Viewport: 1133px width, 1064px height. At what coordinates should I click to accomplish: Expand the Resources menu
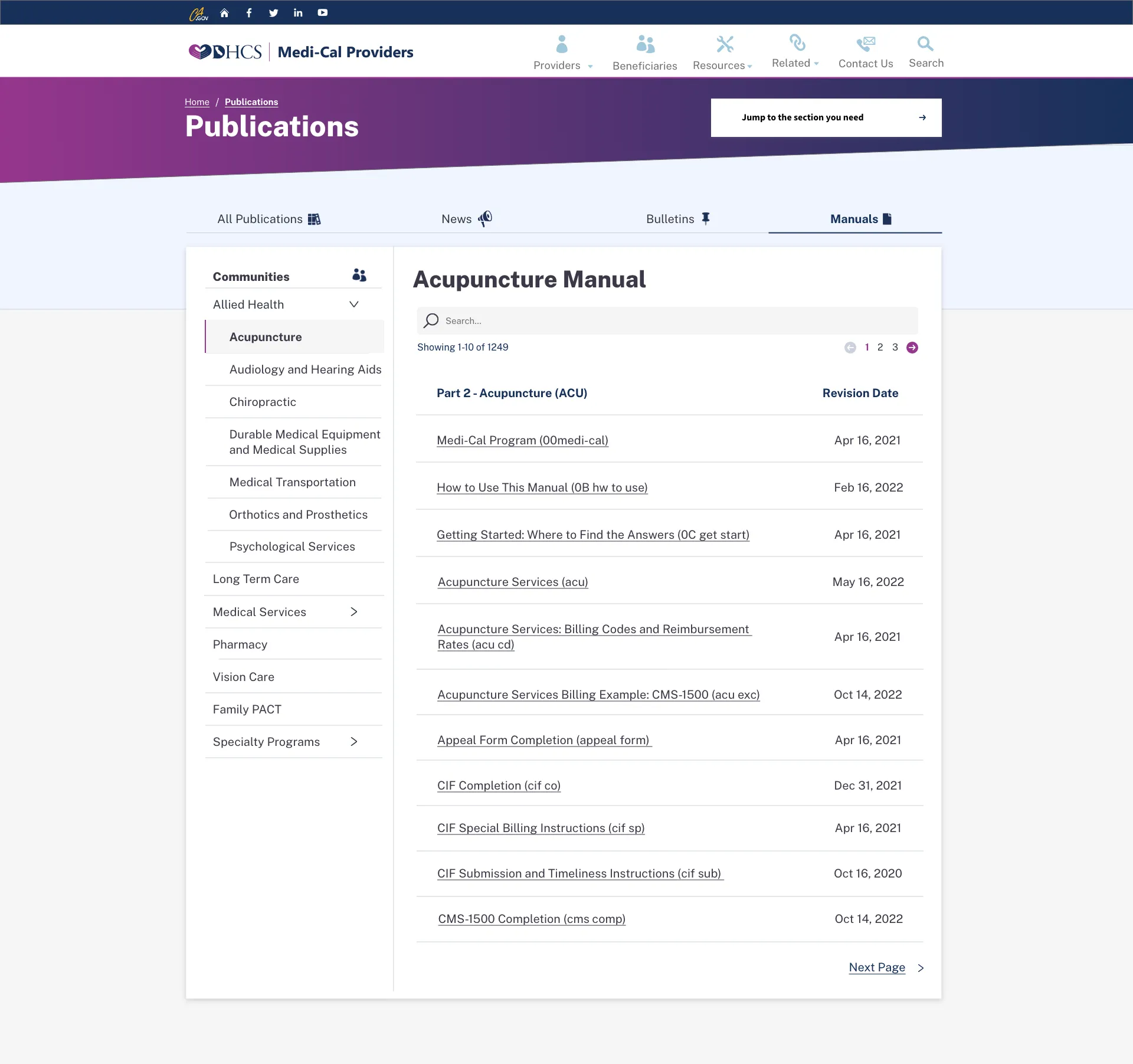click(722, 50)
